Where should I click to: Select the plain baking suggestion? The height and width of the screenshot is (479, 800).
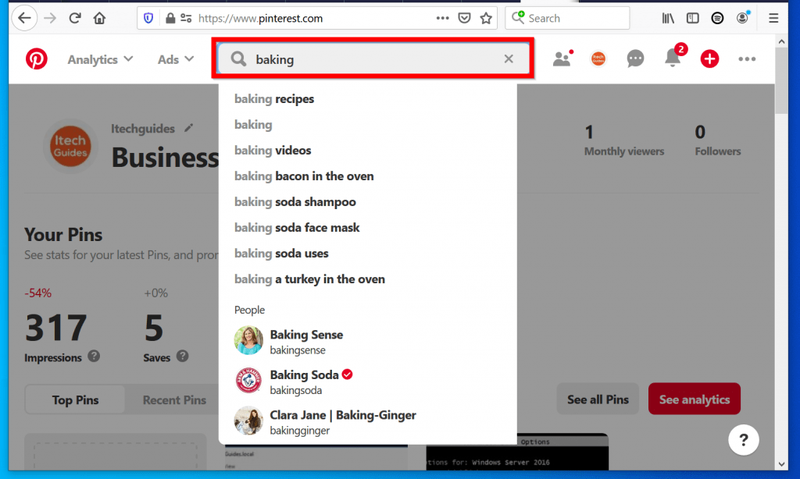367,124
